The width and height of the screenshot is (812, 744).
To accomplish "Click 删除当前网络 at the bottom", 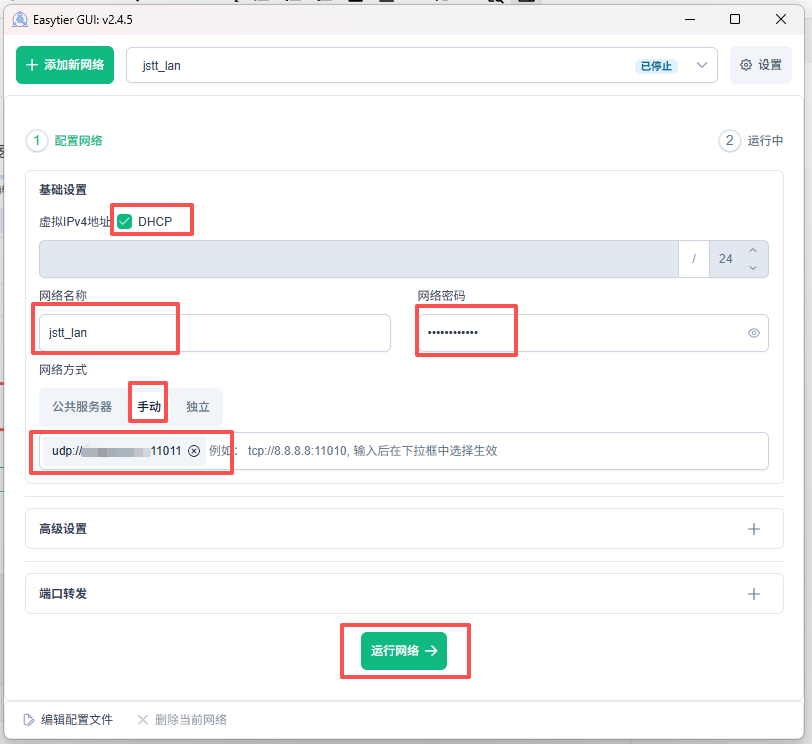I will (182, 720).
